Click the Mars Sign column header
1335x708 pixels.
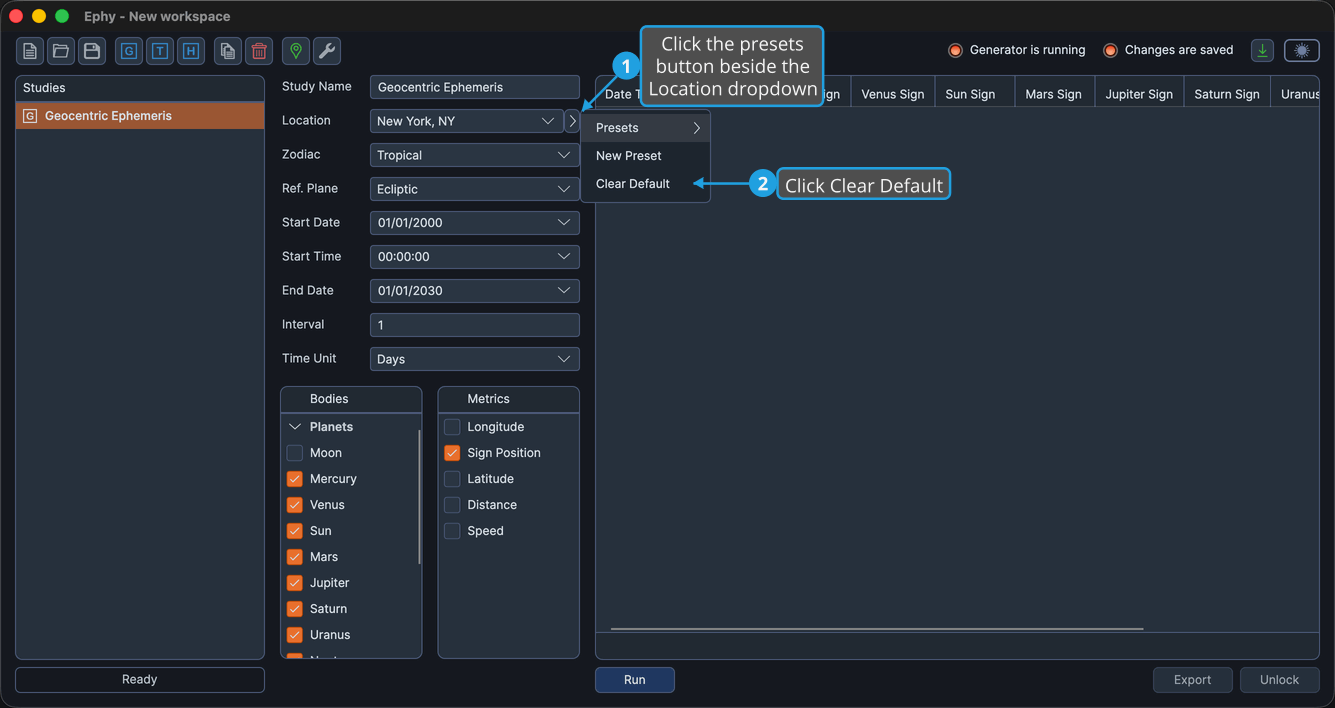point(1054,94)
